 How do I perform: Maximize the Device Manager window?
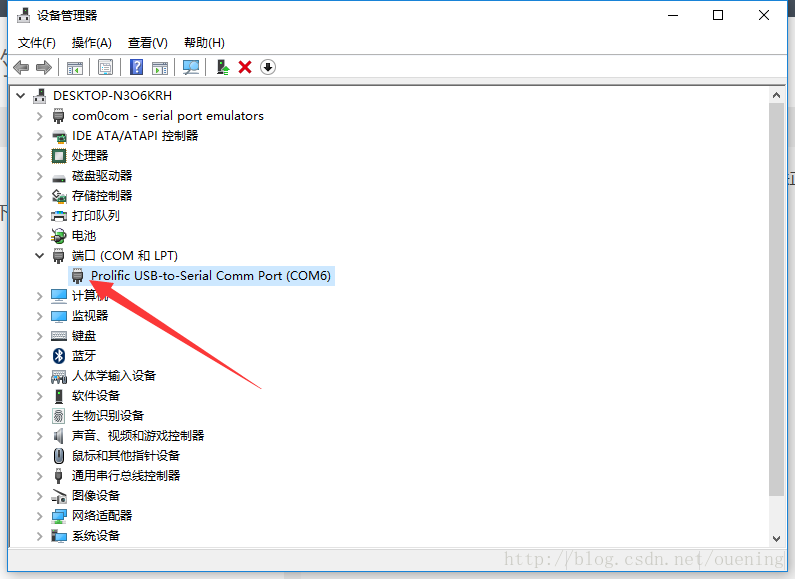(718, 15)
